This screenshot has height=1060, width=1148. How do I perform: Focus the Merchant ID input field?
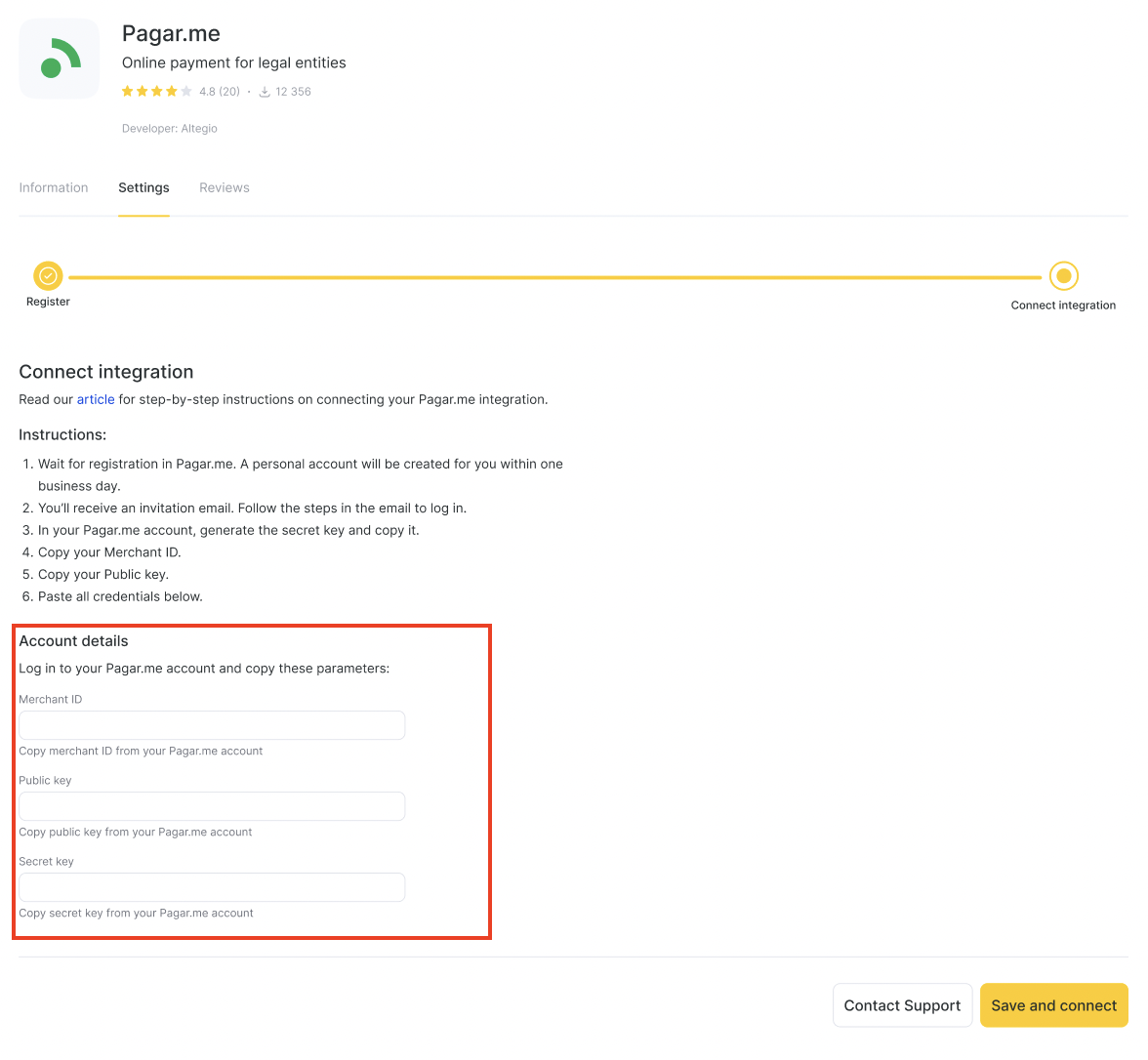tap(212, 725)
